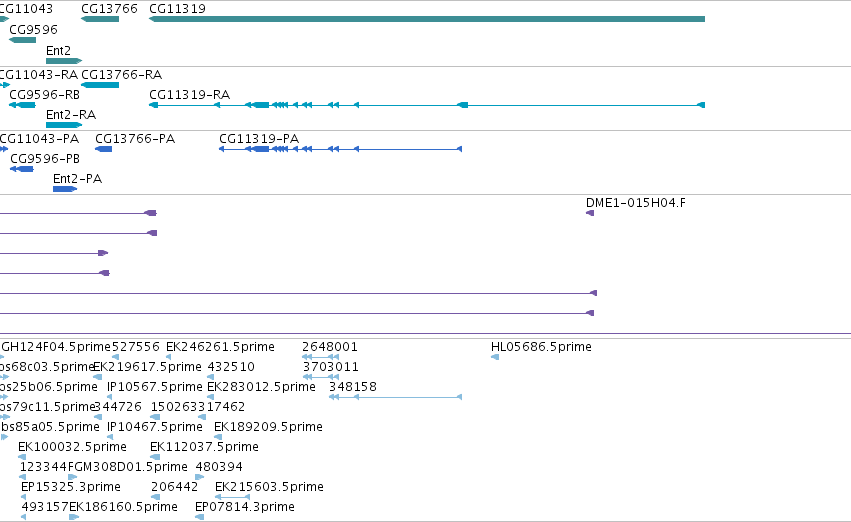The width and height of the screenshot is (851, 522).
Task: Select transcript CG9596-RB
Action: point(22,105)
